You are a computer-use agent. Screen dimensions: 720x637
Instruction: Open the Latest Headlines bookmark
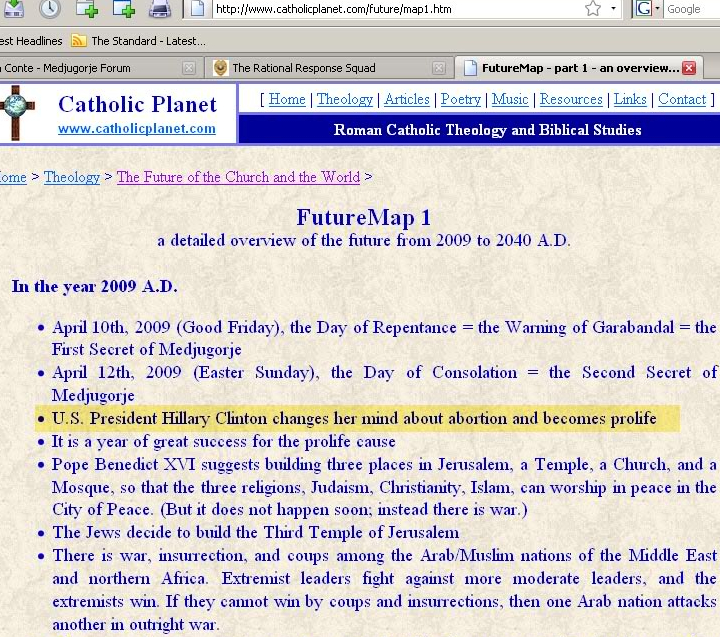pyautogui.click(x=31, y=41)
